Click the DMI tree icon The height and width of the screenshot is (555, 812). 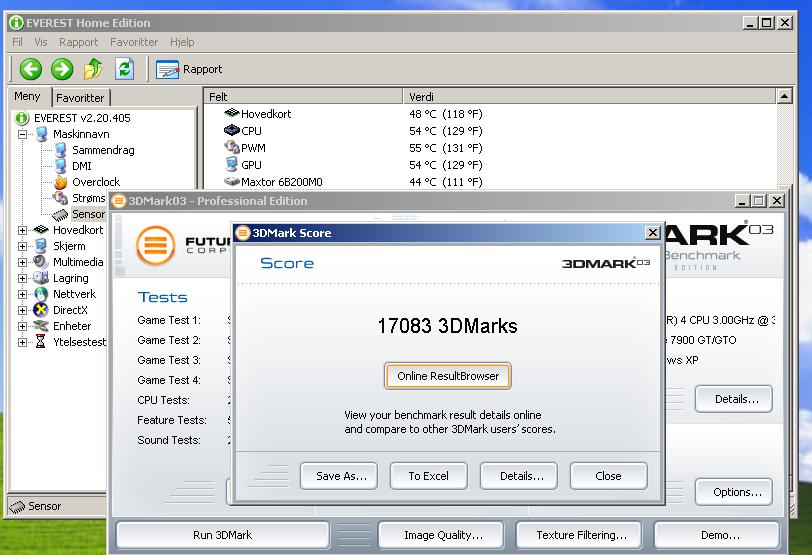(61, 166)
